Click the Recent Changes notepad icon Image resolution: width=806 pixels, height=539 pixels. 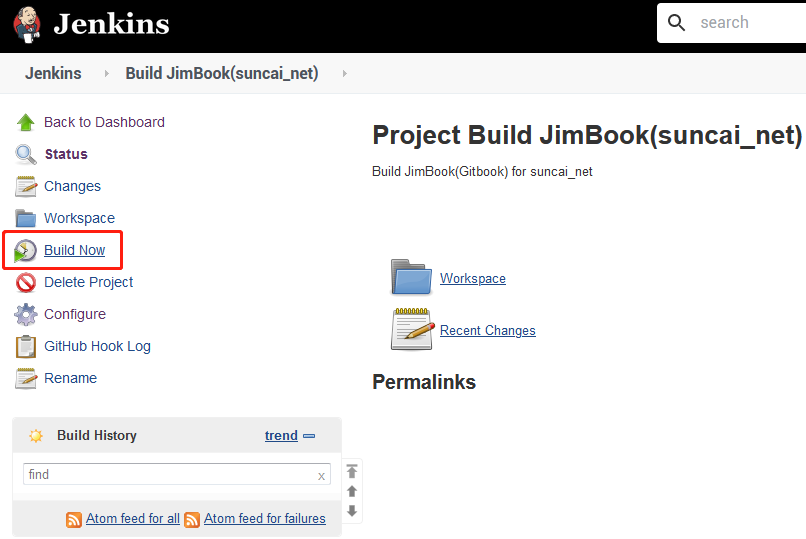click(x=412, y=329)
